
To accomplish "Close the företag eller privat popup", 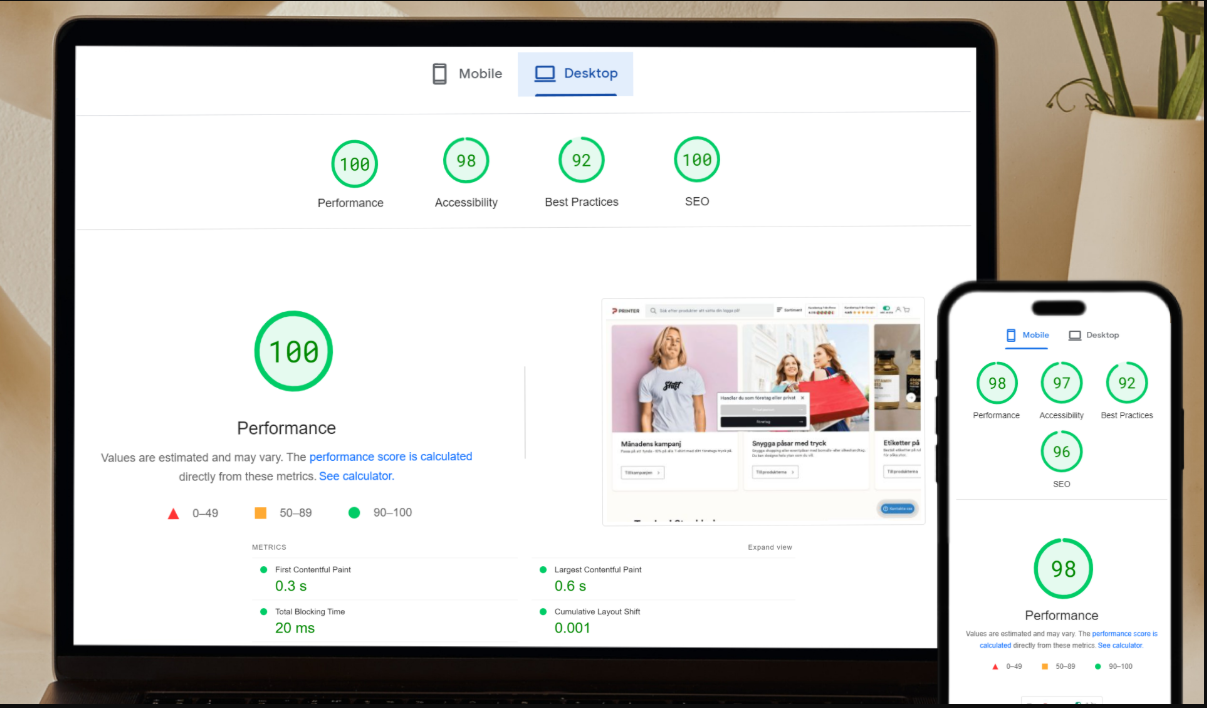I will tap(802, 397).
